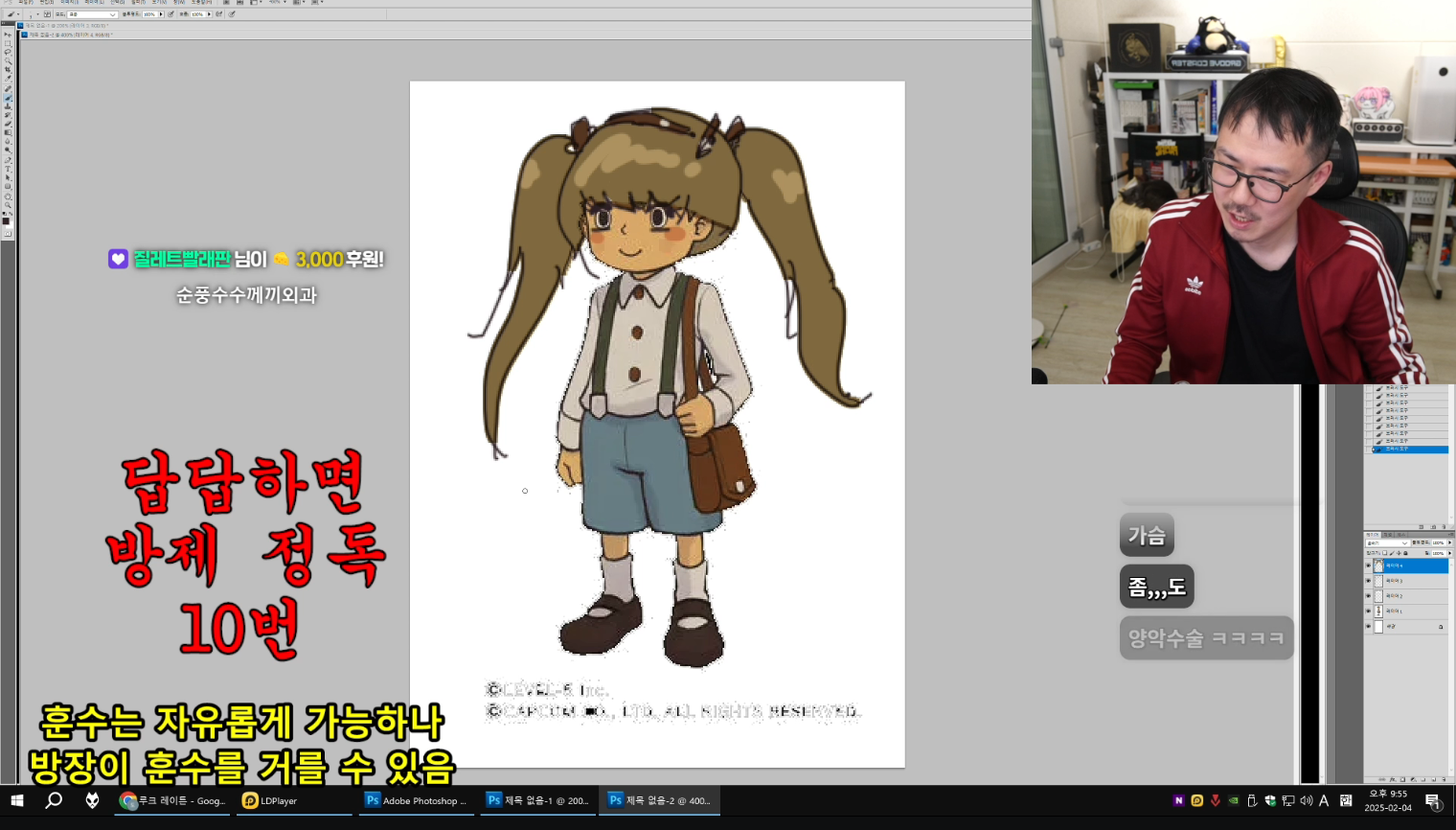Enable airbrush mode in options bar

pos(218,14)
